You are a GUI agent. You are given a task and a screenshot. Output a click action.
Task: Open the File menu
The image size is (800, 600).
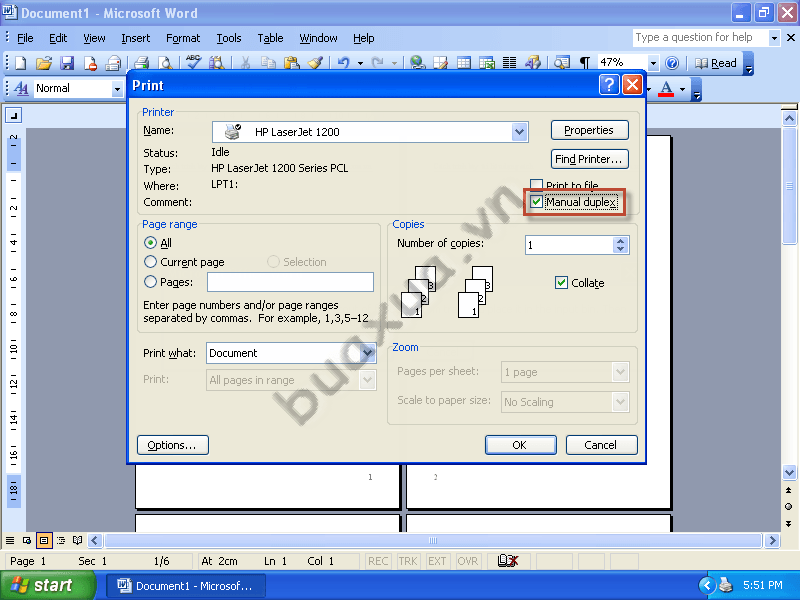pyautogui.click(x=25, y=38)
